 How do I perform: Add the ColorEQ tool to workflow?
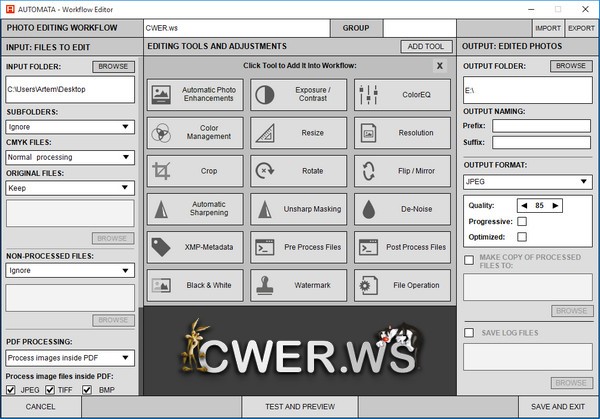click(x=401, y=95)
